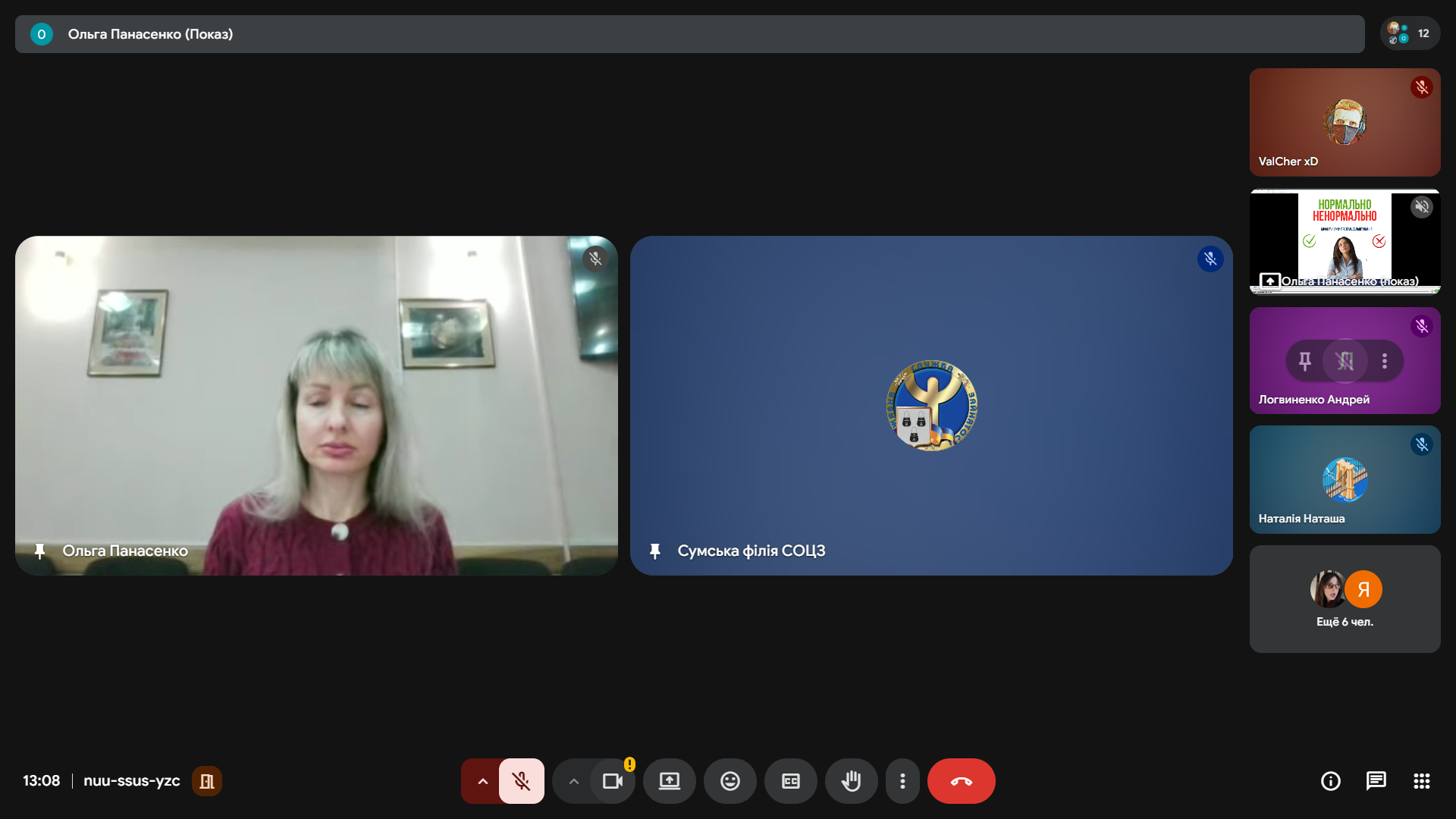Expand audio settings arrow

click(x=482, y=781)
